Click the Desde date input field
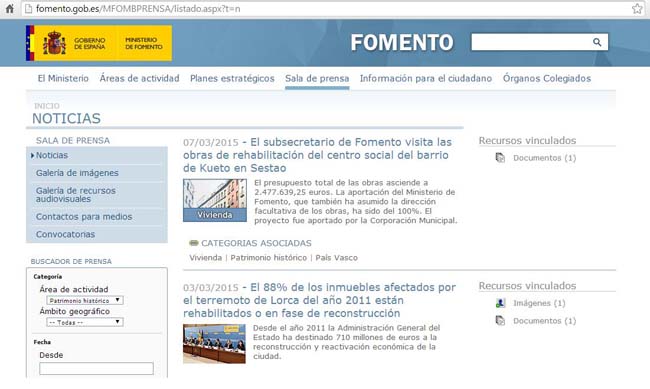Viewport: 650px width, 389px height. (96, 368)
